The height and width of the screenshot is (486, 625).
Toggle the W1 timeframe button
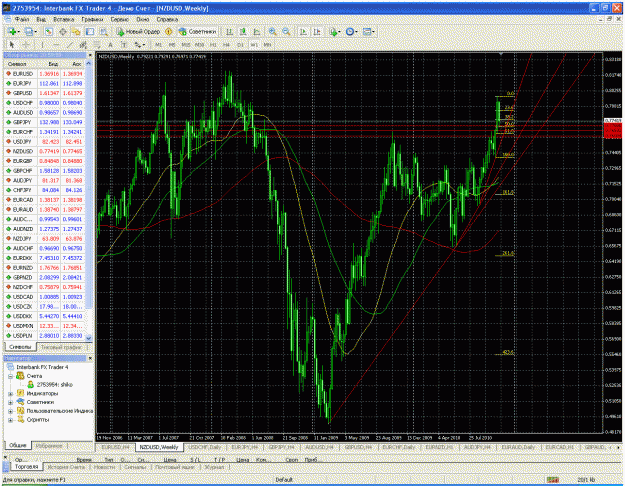click(254, 45)
